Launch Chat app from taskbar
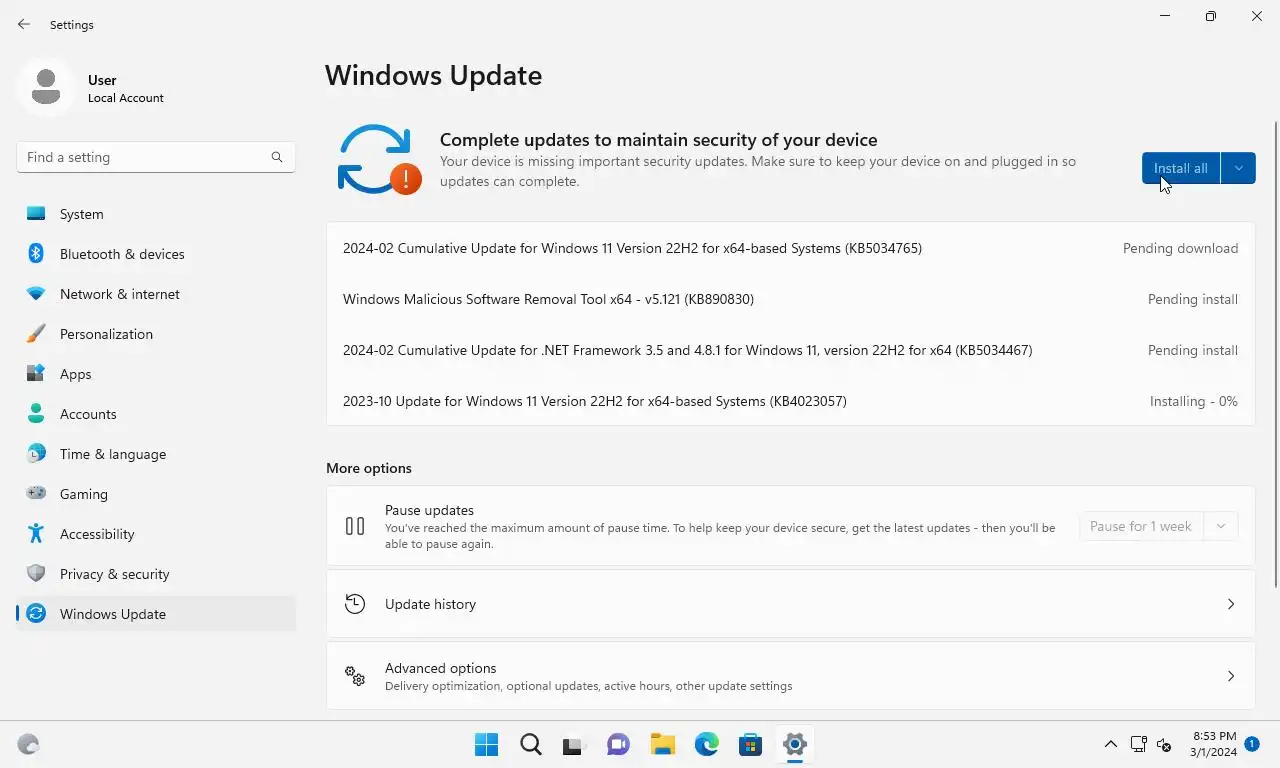This screenshot has width=1280, height=768. [x=619, y=744]
